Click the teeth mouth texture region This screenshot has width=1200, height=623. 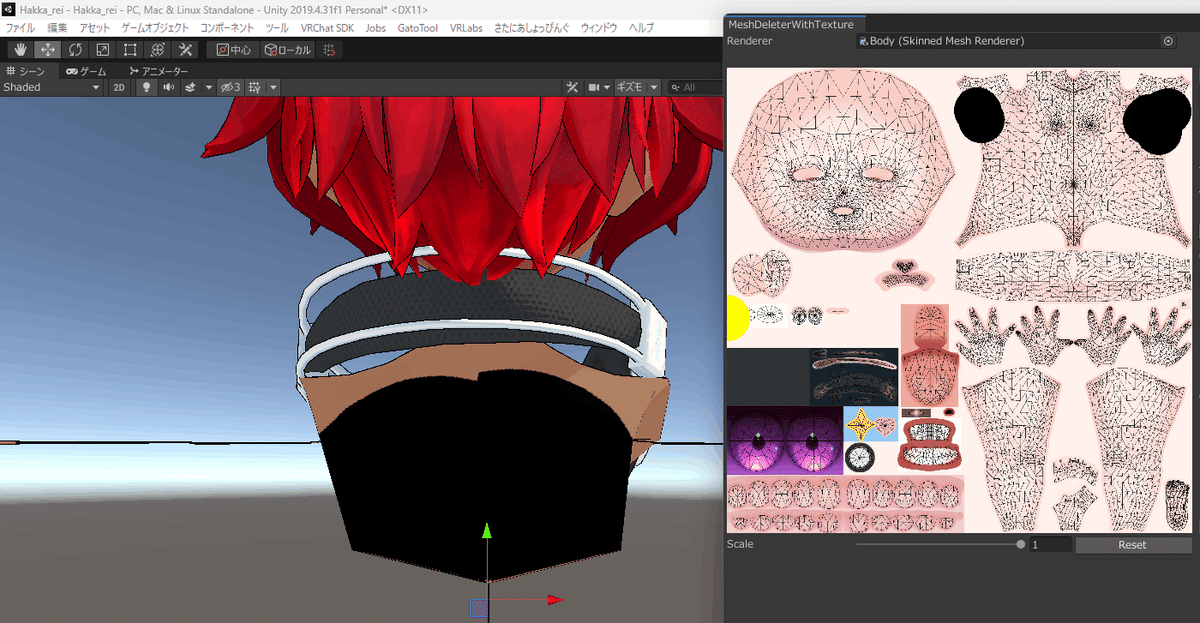click(x=929, y=442)
